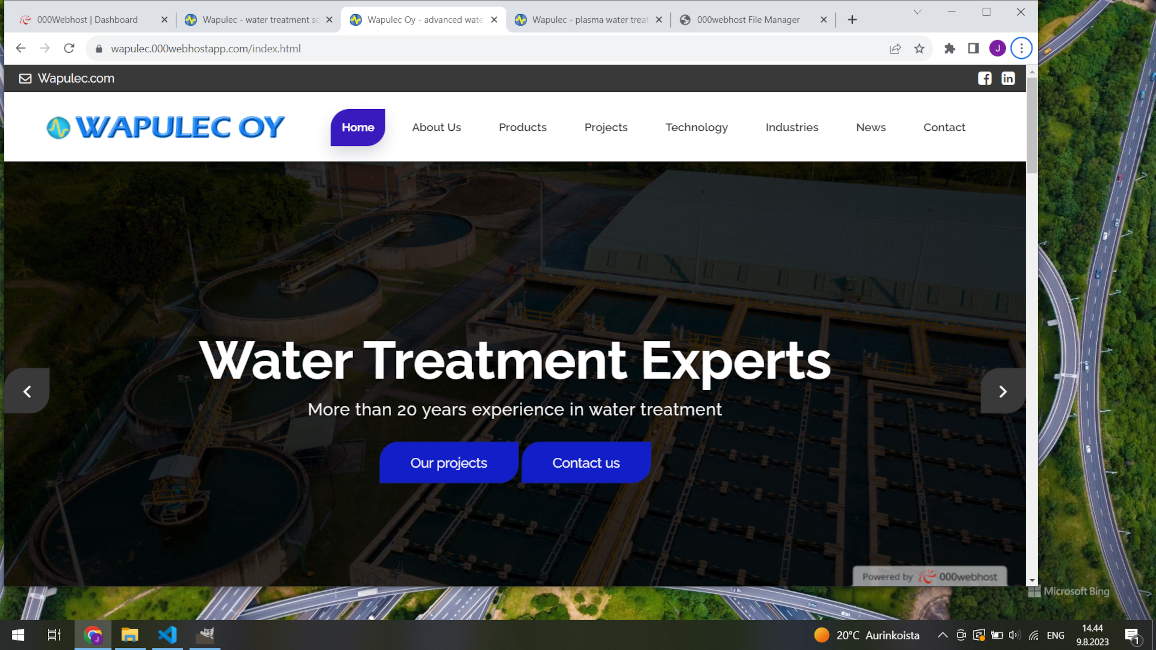The image size is (1156, 650).
Task: Go to previous slide arrow
Action: click(x=27, y=391)
